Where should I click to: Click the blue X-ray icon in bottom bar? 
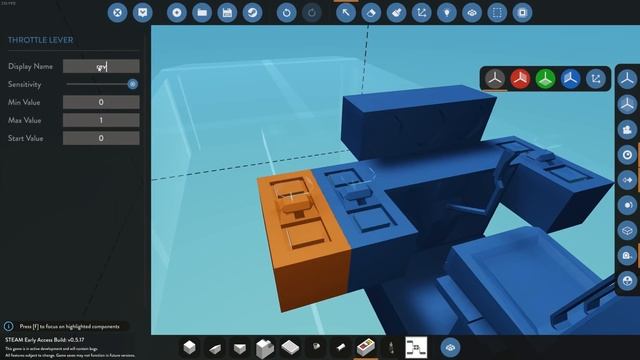click(450, 347)
